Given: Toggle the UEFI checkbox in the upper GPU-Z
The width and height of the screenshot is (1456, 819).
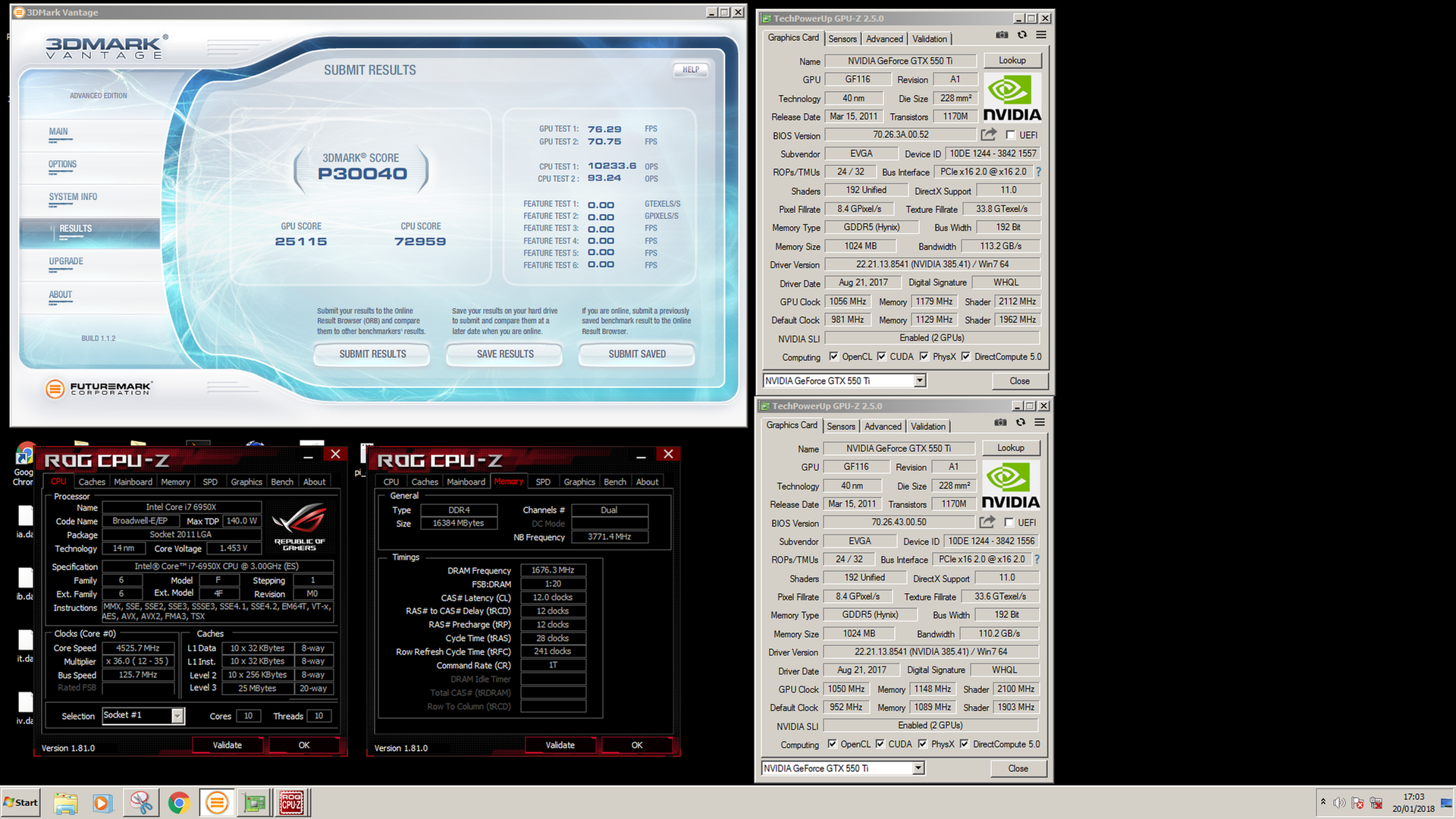Looking at the screenshot, I should (x=1010, y=135).
